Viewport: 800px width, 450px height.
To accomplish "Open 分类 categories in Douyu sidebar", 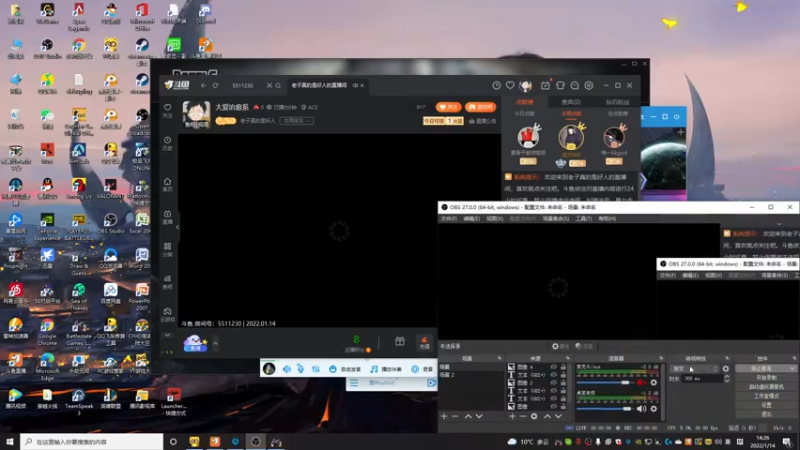I will tap(167, 249).
